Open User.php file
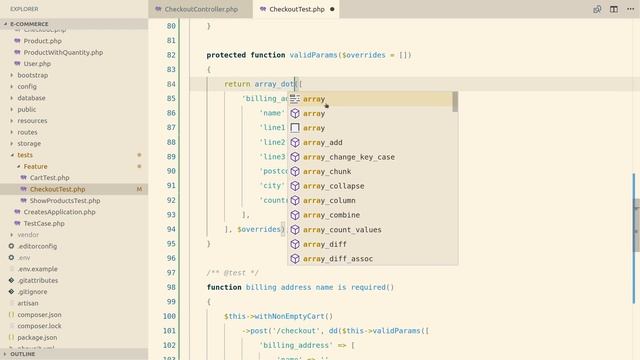640x360 pixels. (x=37, y=64)
